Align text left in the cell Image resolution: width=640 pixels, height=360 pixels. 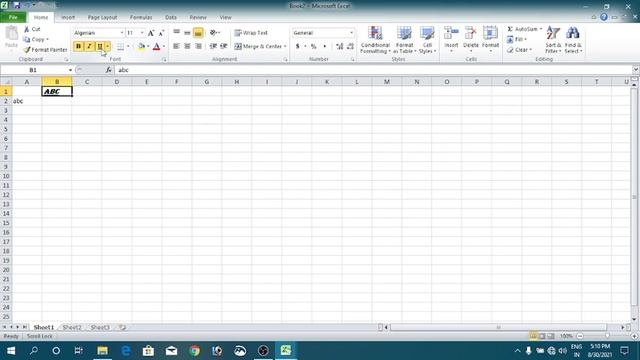[176, 47]
